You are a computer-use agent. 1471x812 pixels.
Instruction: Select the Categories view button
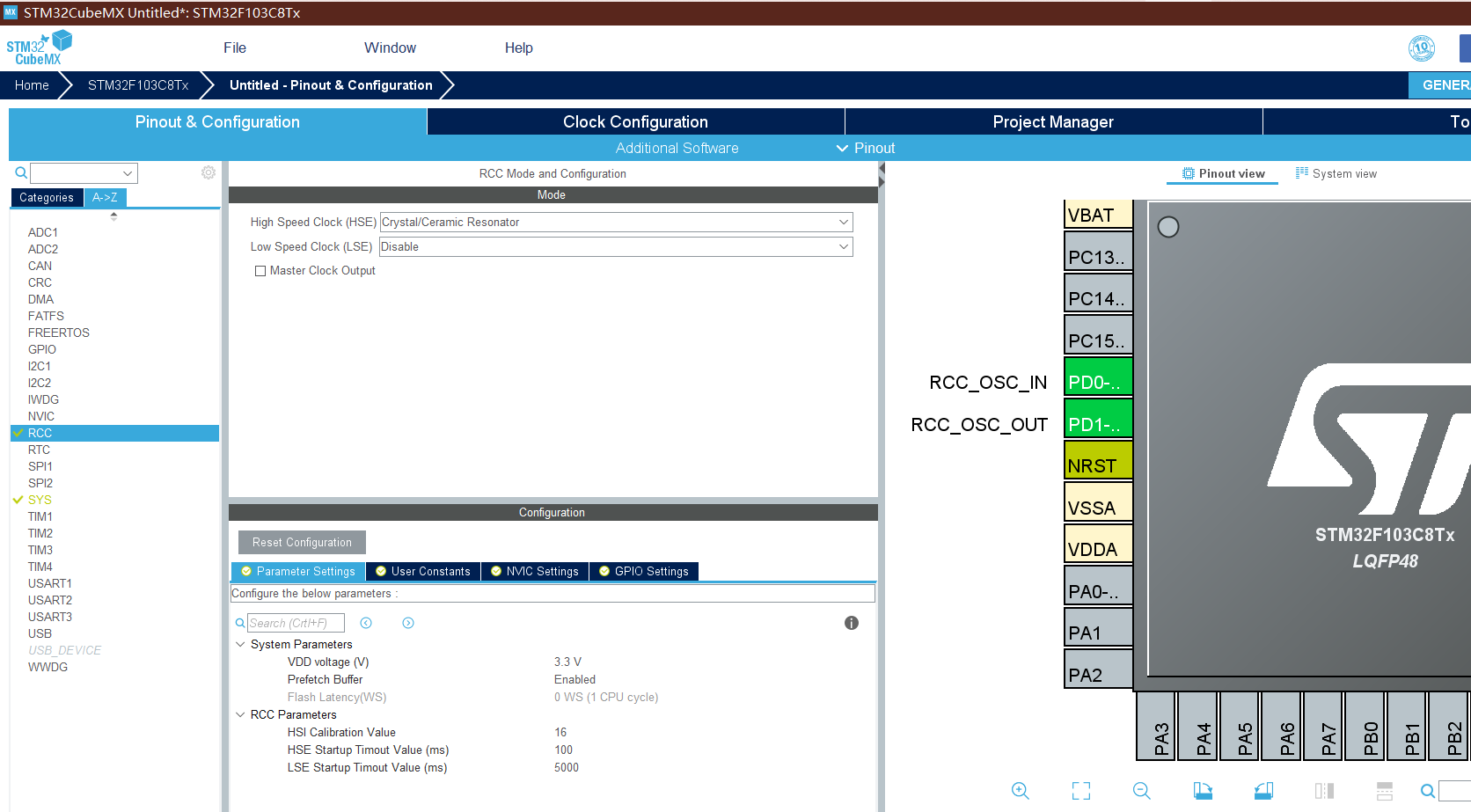coord(47,198)
